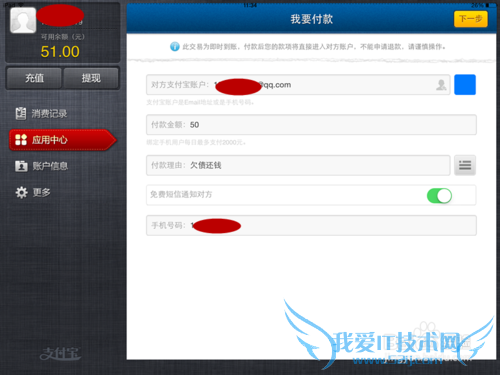Image resolution: width=500 pixels, height=375 pixels.
Task: Click the 51.00 available balance
Action: coord(60,52)
